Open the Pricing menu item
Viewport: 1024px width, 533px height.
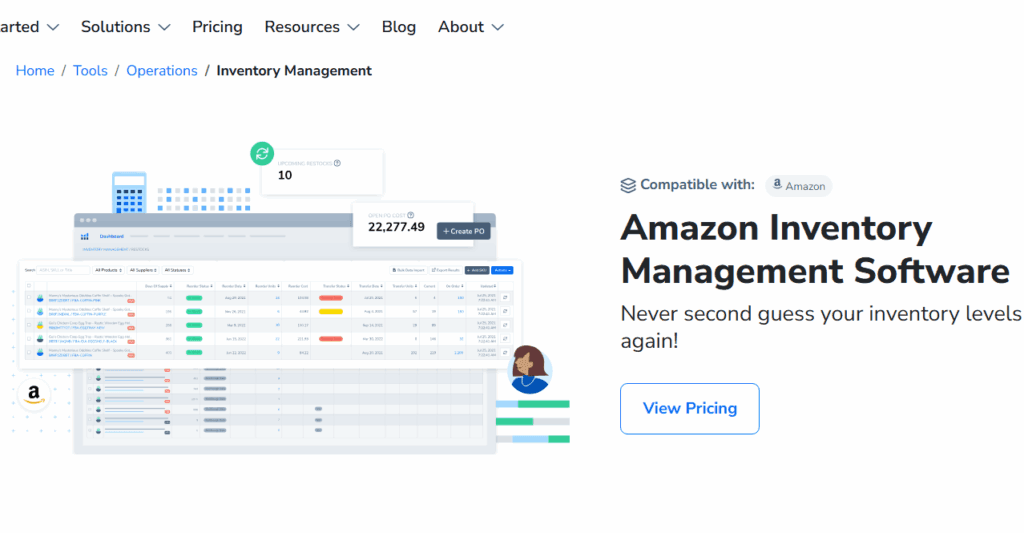(217, 27)
